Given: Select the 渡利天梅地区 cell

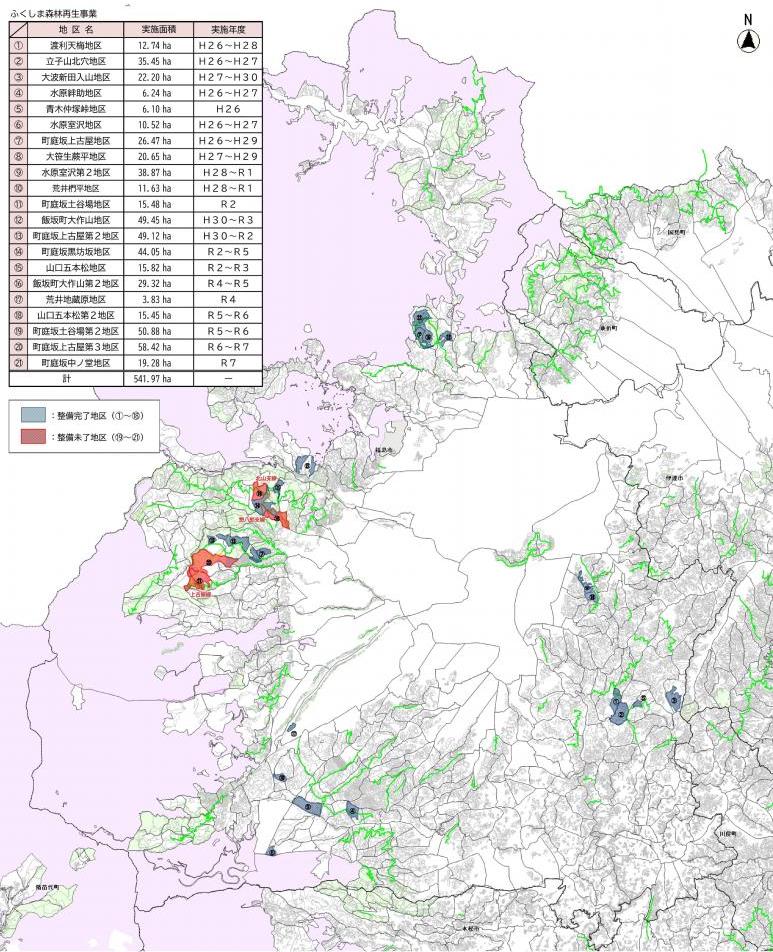Looking at the screenshot, I should [x=76, y=46].
